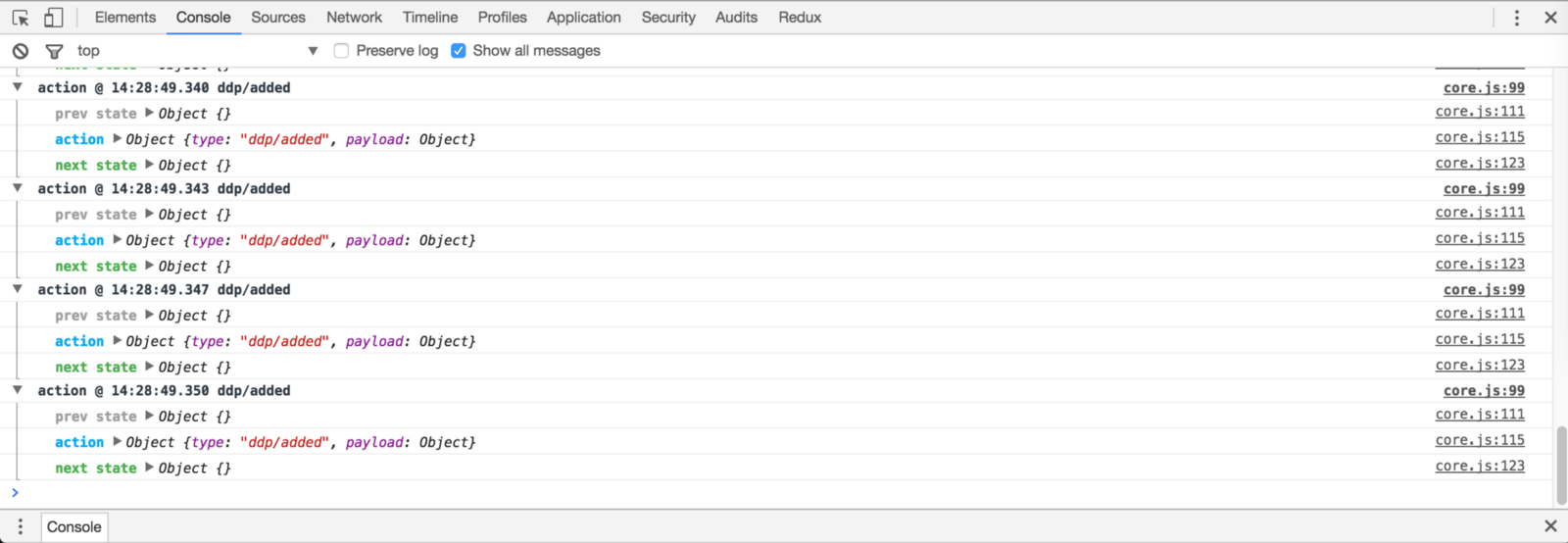The image size is (1568, 543).
Task: Expand the prev state Object under 14:28:49.343
Action: pyautogui.click(x=150, y=214)
